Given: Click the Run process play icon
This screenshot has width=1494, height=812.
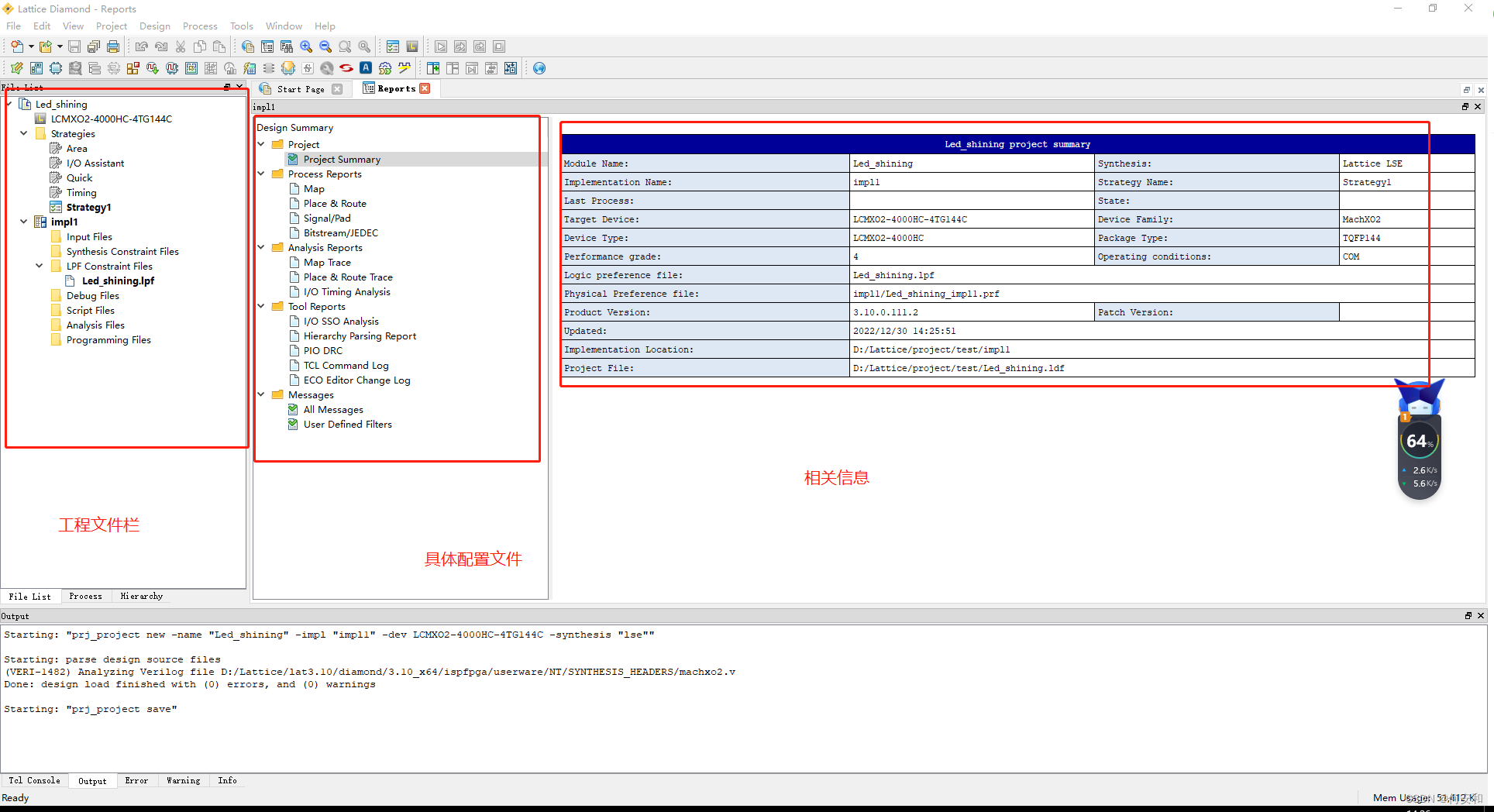Looking at the screenshot, I should pyautogui.click(x=441, y=46).
